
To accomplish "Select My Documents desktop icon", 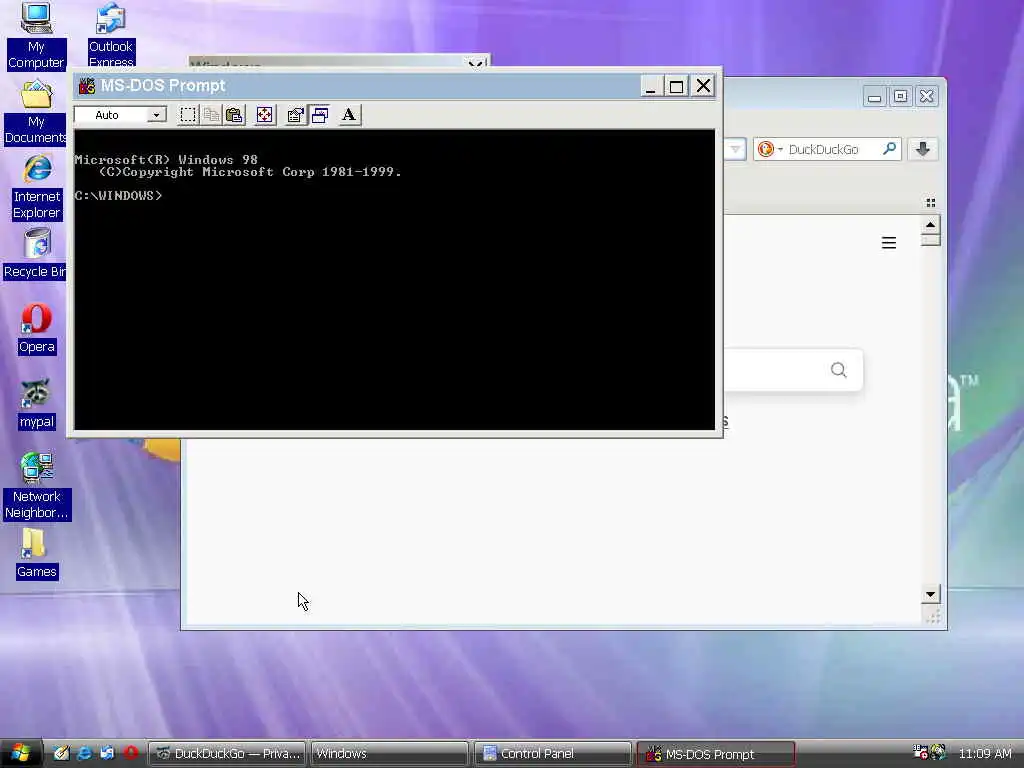I will coord(36,112).
